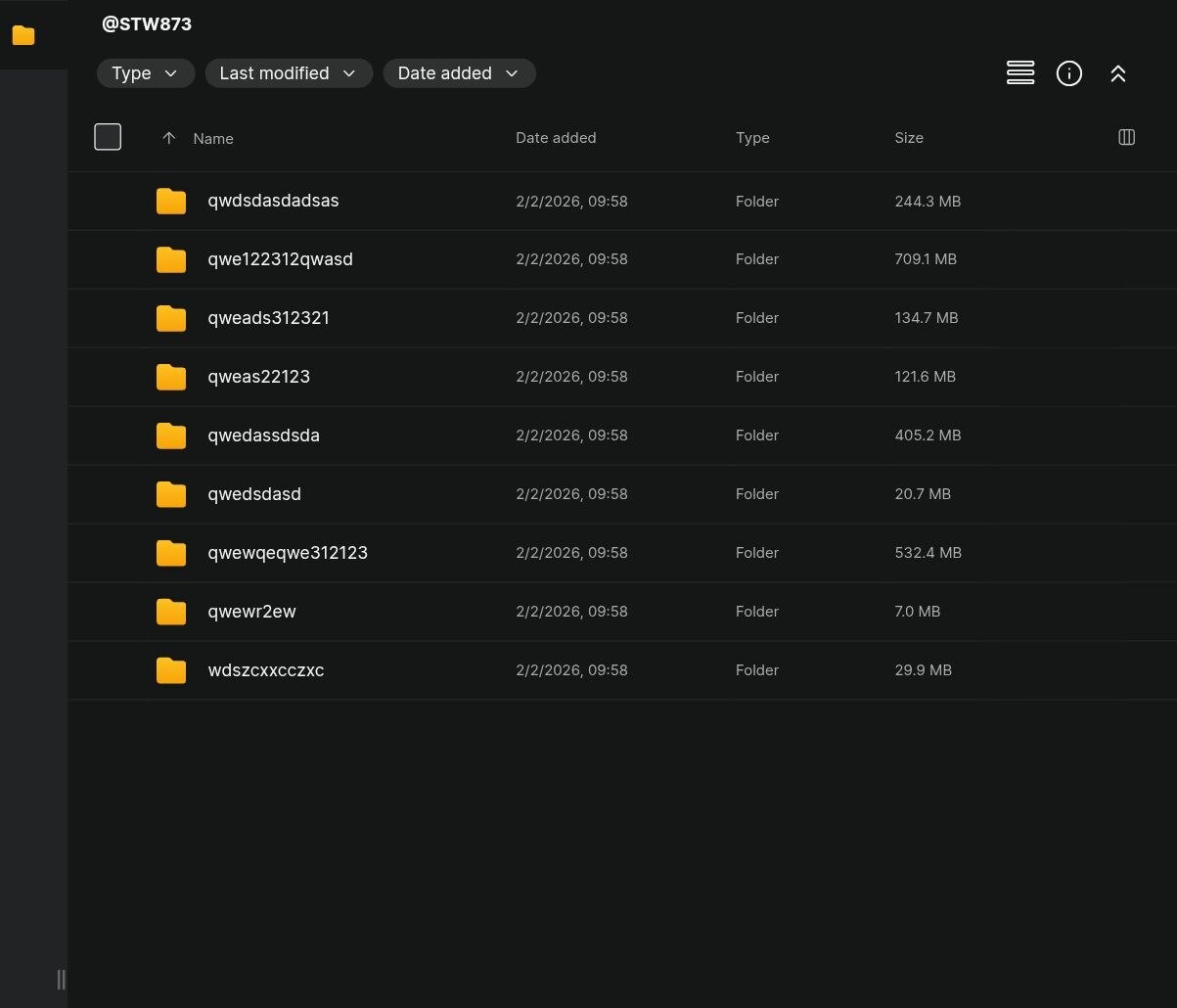
Task: Expand the Type filter dropdown
Action: tap(145, 73)
